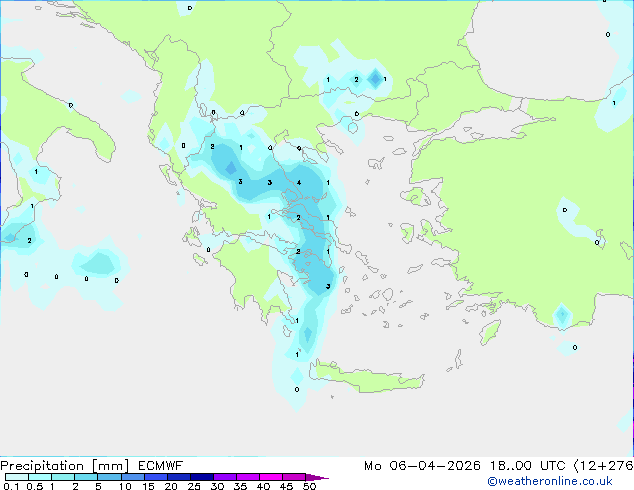Select the 35–40 mm legend swatch
The width and height of the screenshot is (634, 490).
[248, 477]
